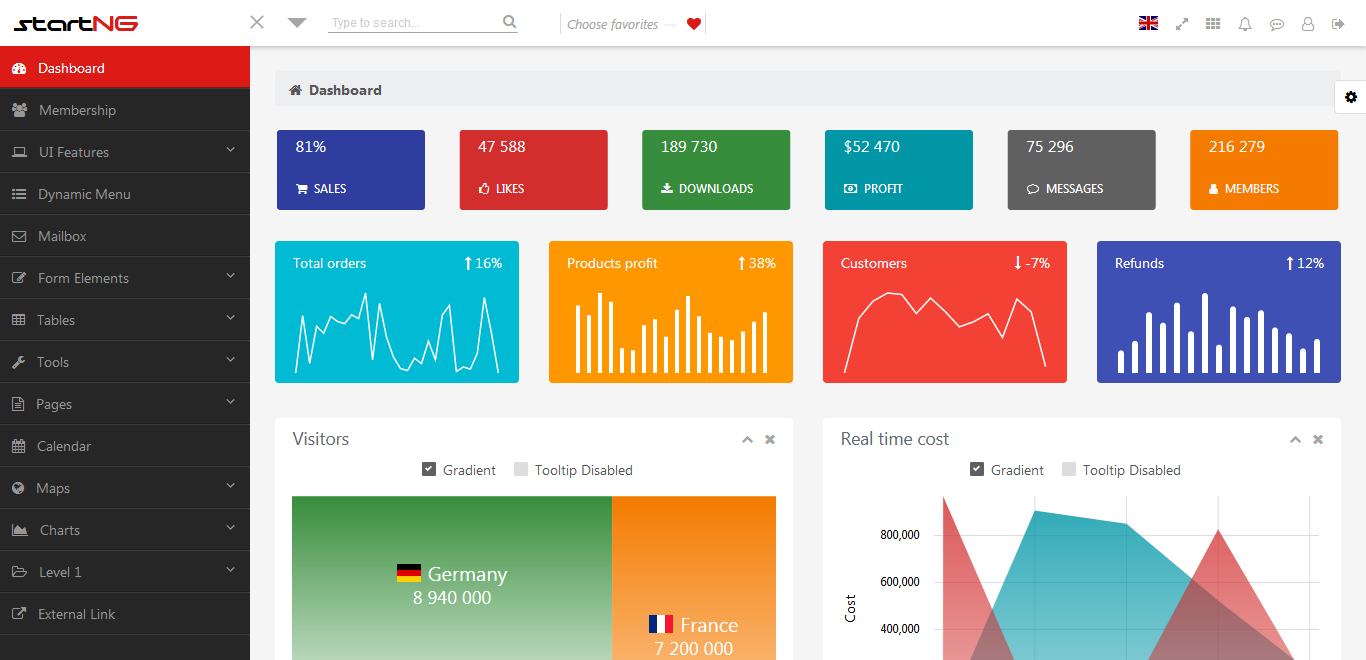The width and height of the screenshot is (1366, 660).
Task: Open the applications grid icon
Action: point(1213,24)
